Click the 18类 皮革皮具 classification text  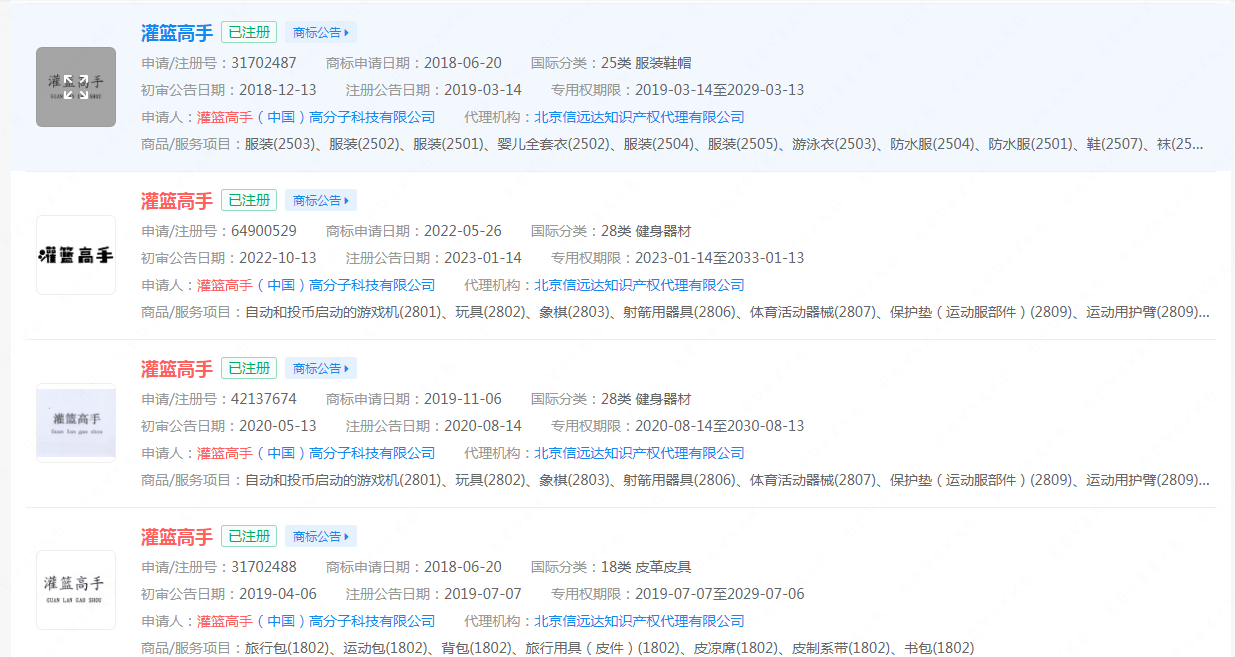pyautogui.click(x=646, y=566)
